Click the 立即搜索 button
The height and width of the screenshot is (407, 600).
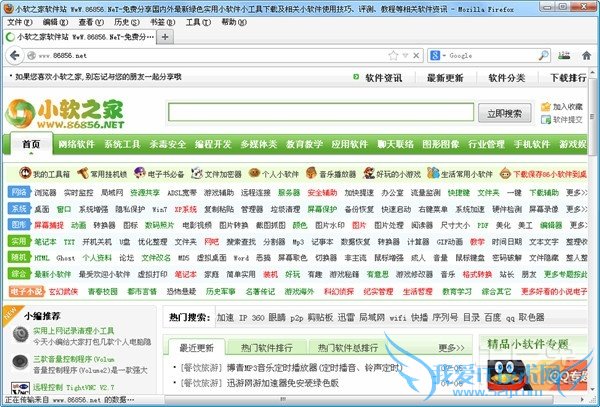(504, 113)
